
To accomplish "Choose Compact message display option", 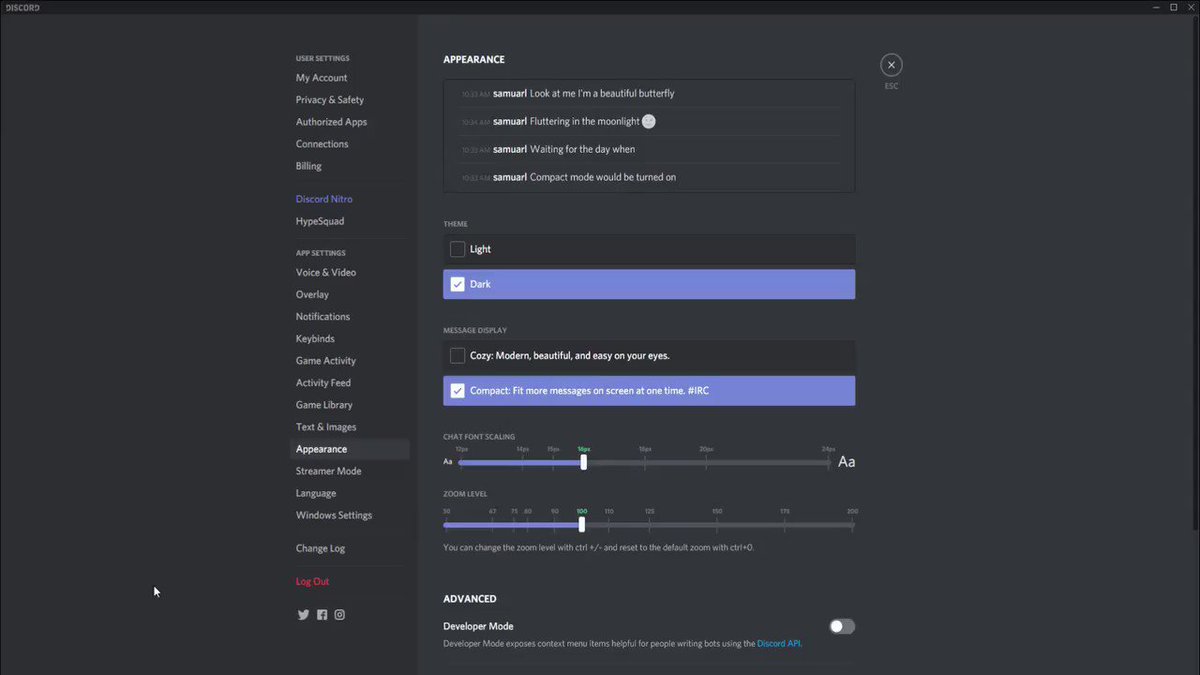I will point(649,391).
